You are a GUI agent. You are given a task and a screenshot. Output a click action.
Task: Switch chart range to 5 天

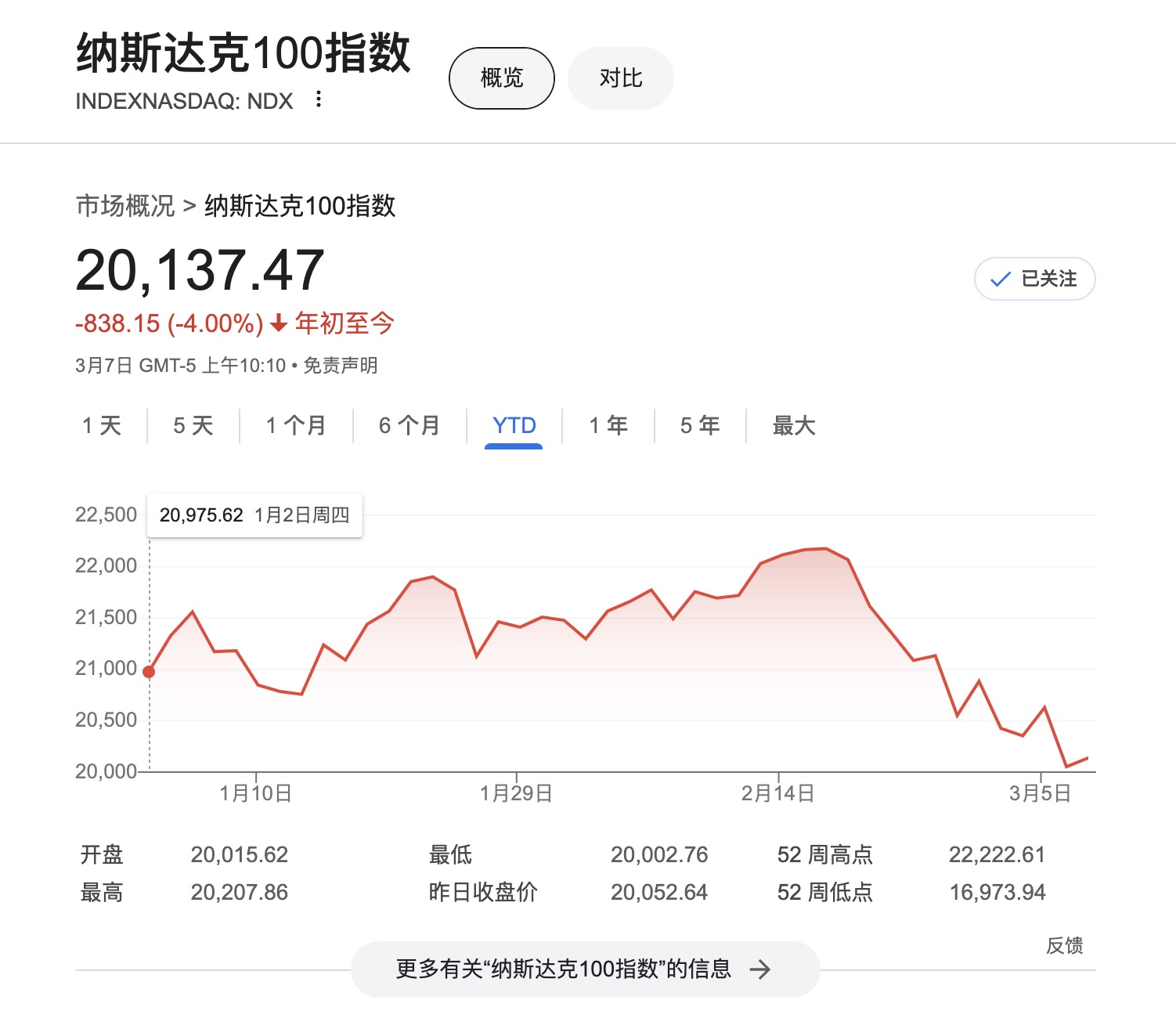(193, 426)
